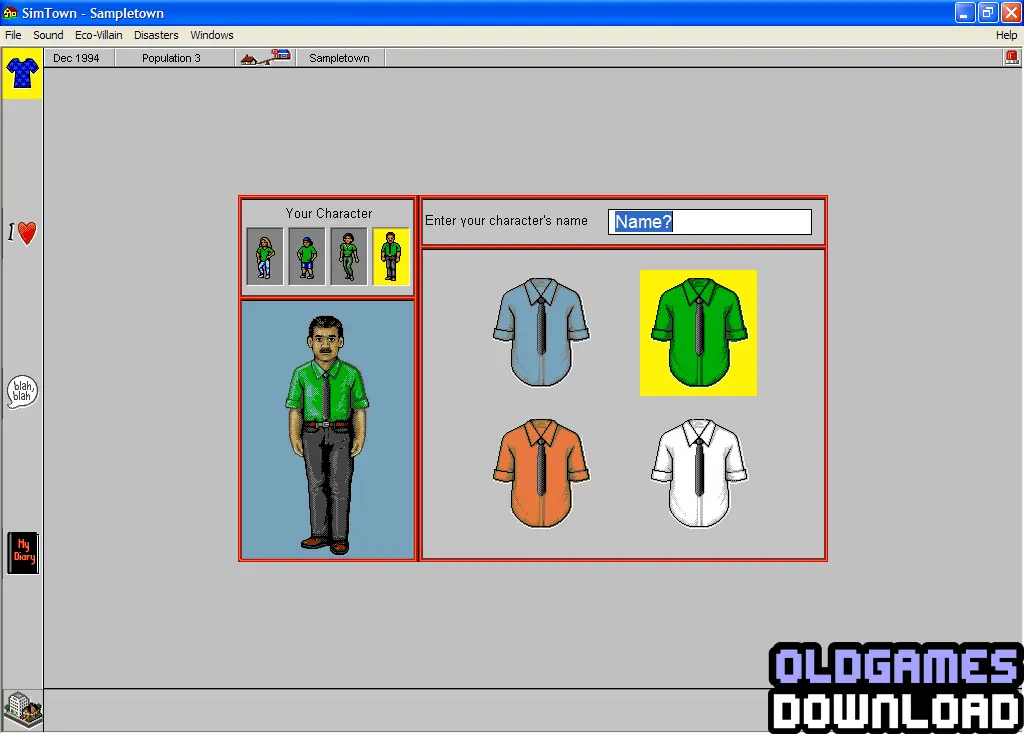Pick the green shirt with tie
The width and height of the screenshot is (1024, 734).
(698, 332)
